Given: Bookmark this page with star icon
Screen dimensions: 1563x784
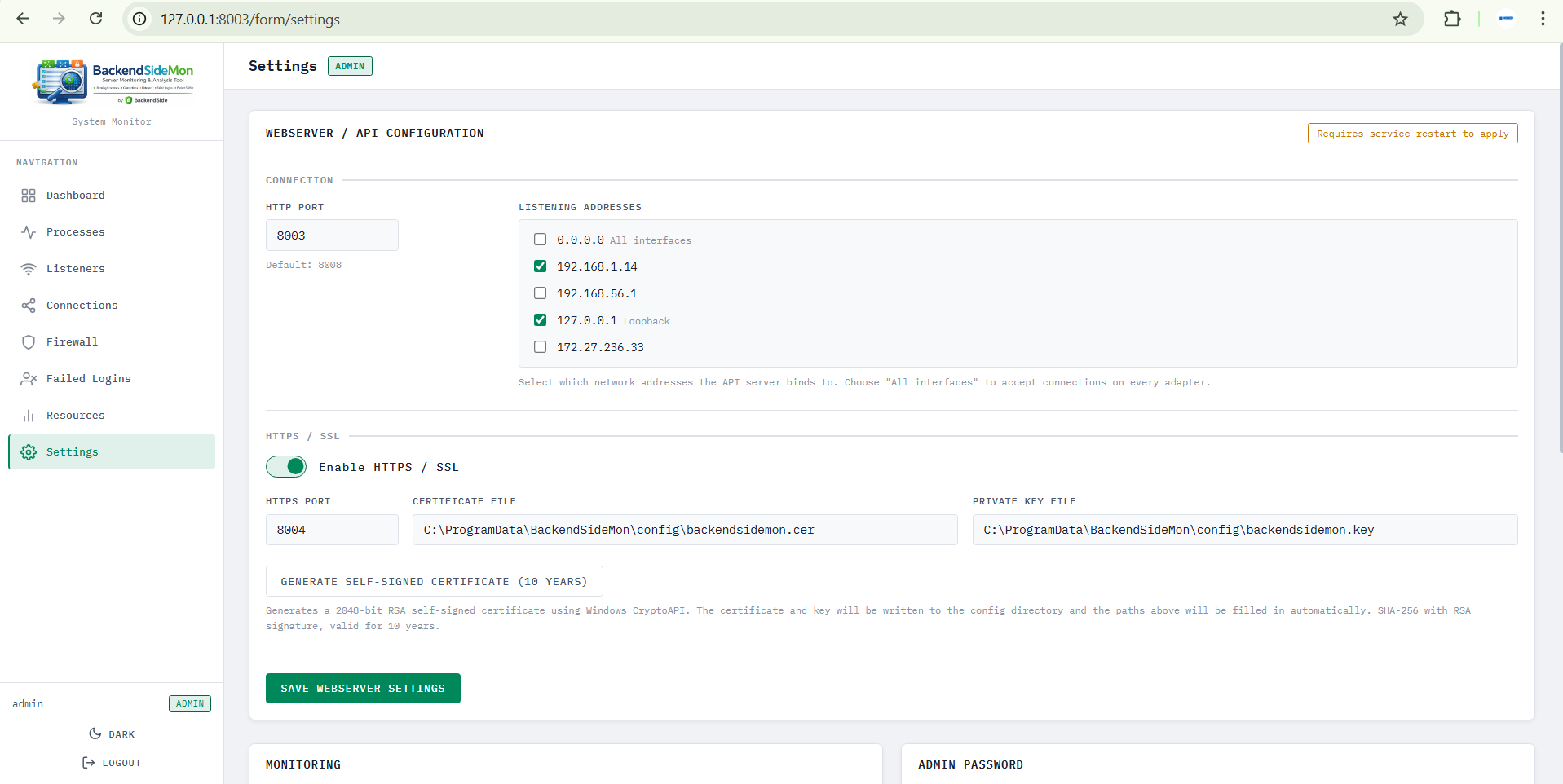Looking at the screenshot, I should [1400, 19].
